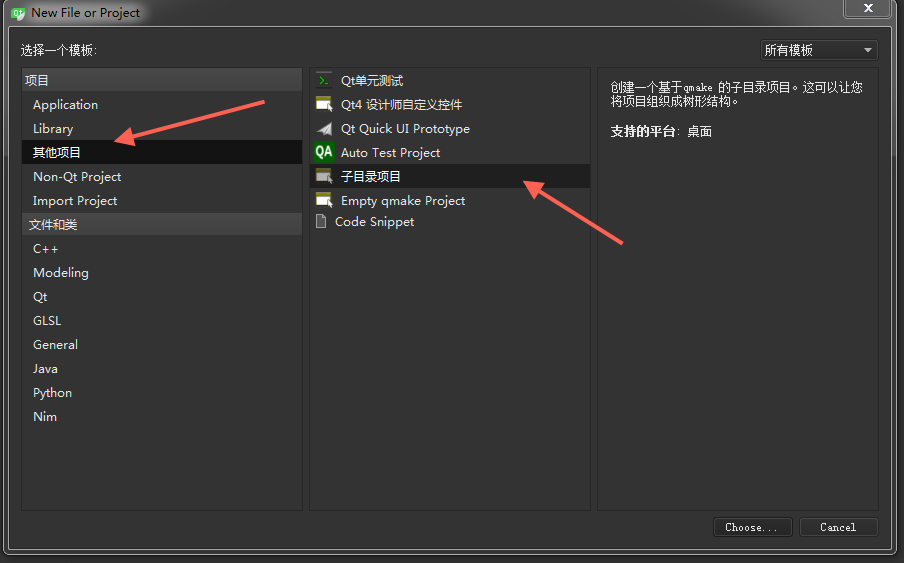
Task: Click the Qt Creator logo in the title bar
Action: pyautogui.click(x=18, y=13)
